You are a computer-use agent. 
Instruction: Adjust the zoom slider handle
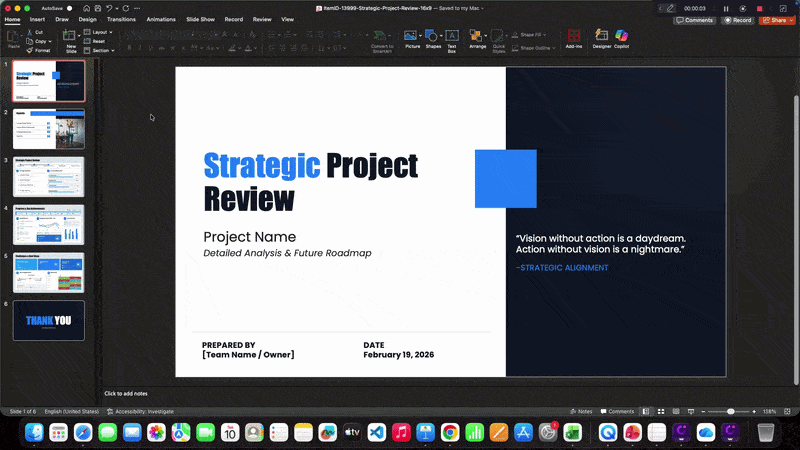point(731,411)
